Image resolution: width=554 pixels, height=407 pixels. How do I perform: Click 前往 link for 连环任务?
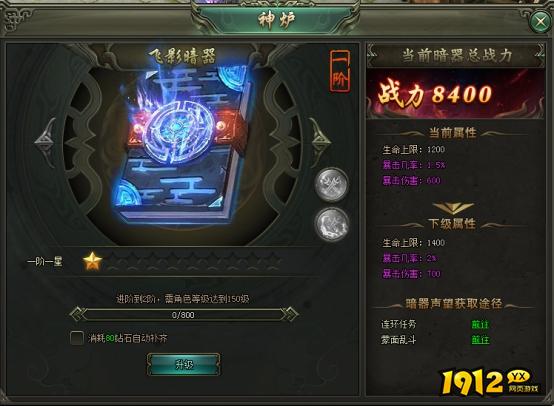coord(480,324)
